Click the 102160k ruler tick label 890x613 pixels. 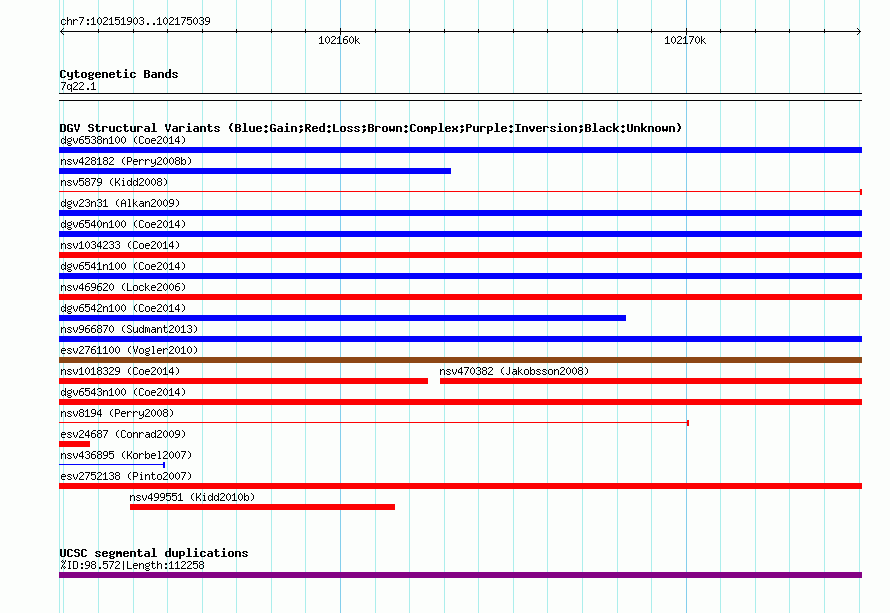(339, 40)
